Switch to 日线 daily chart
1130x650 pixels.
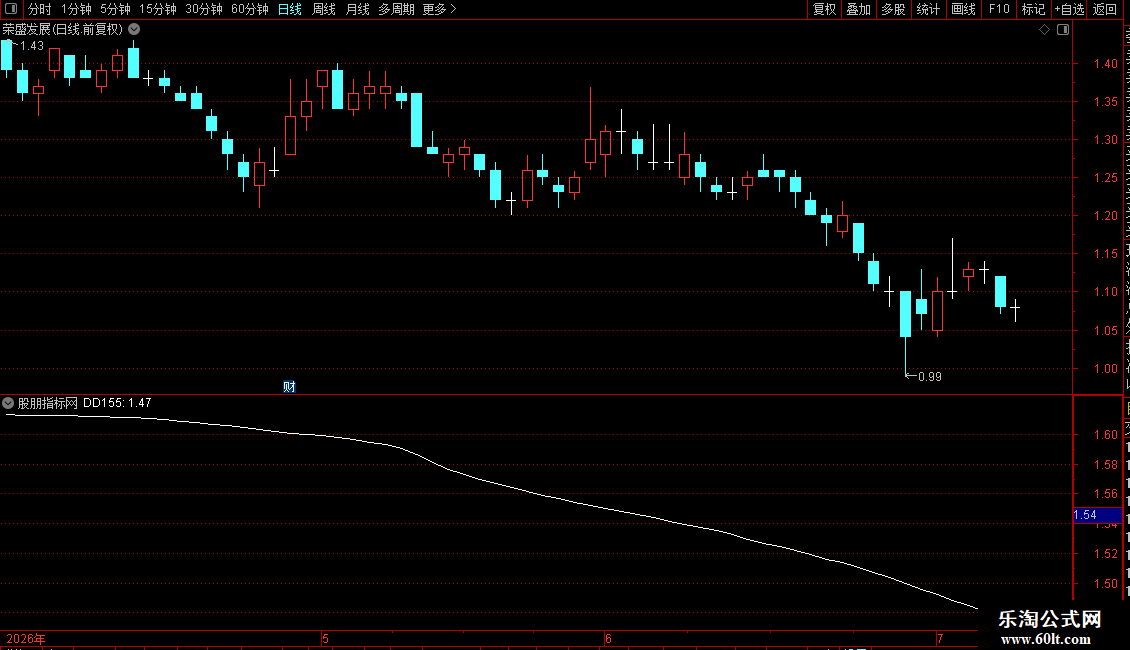[290, 9]
